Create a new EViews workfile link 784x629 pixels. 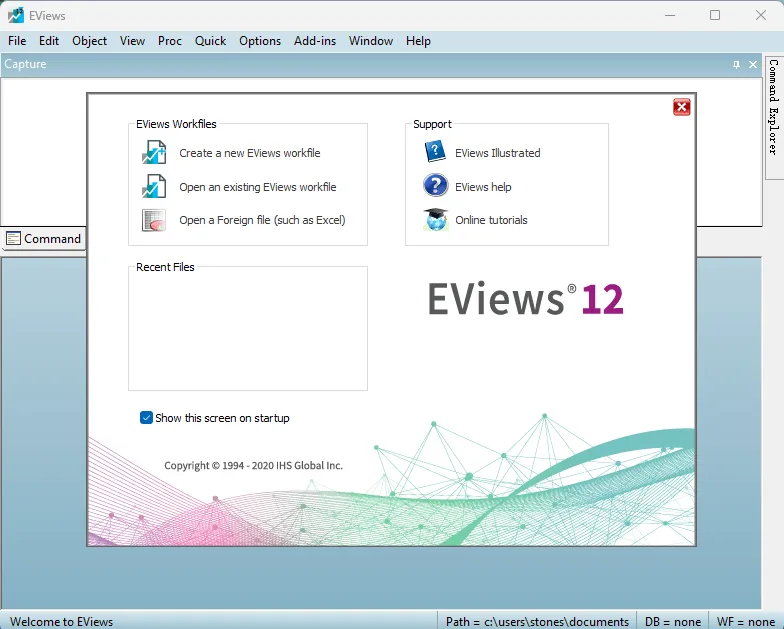pyautogui.click(x=250, y=153)
